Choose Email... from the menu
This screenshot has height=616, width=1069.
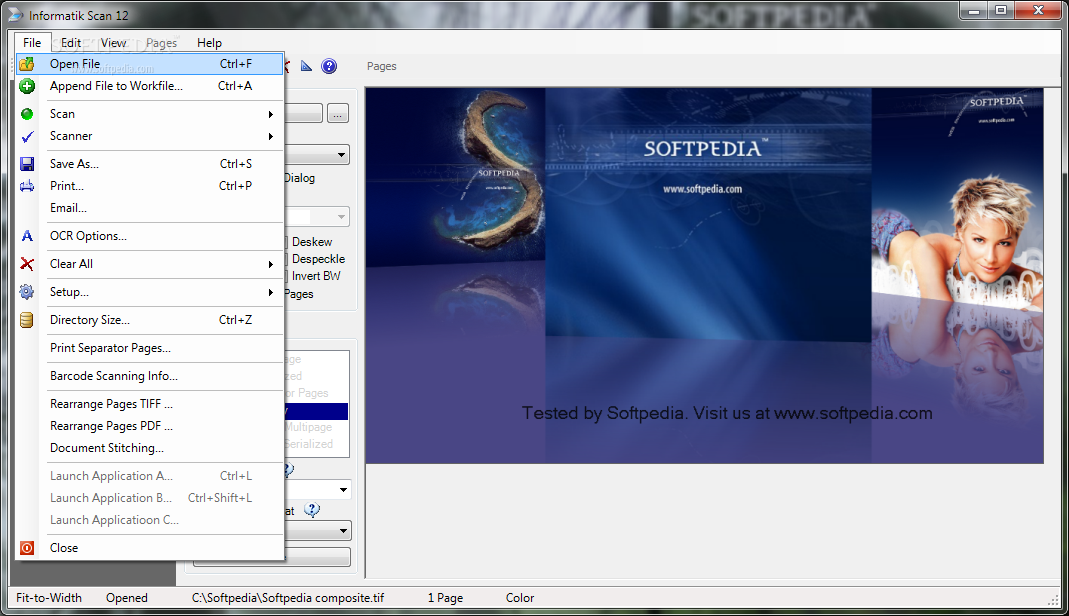coord(149,208)
